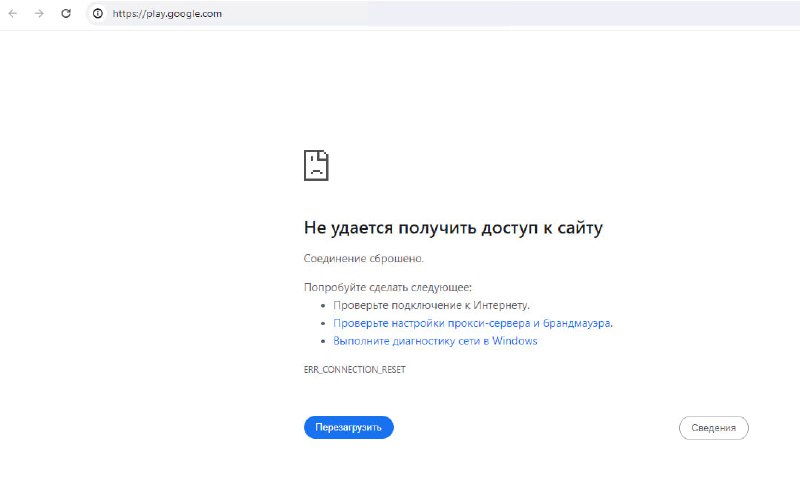Image resolution: width=800 pixels, height=478 pixels.
Task: Run the Windows network diagnostics link
Action: 435,341
